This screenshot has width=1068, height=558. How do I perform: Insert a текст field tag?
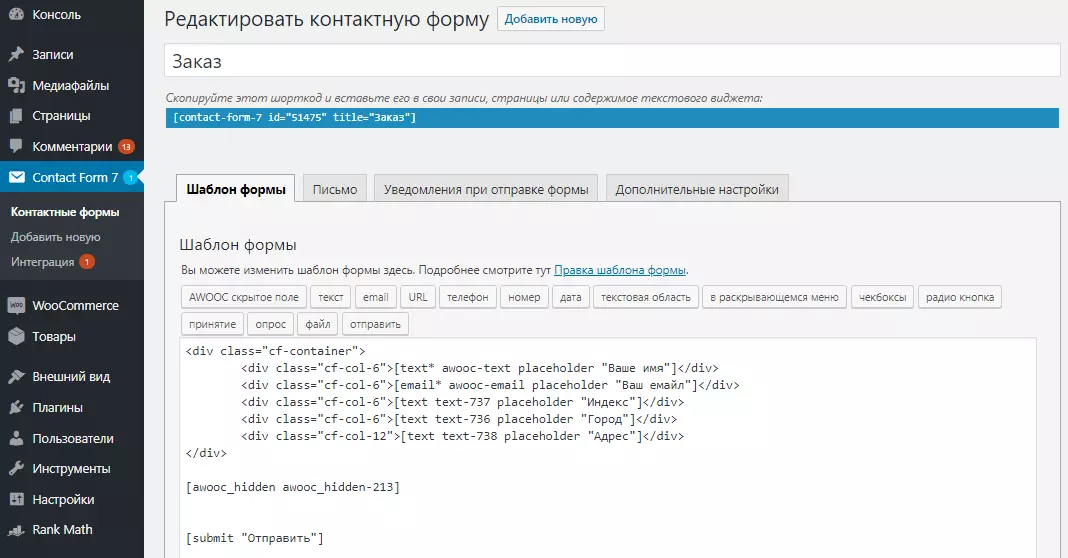pos(330,297)
